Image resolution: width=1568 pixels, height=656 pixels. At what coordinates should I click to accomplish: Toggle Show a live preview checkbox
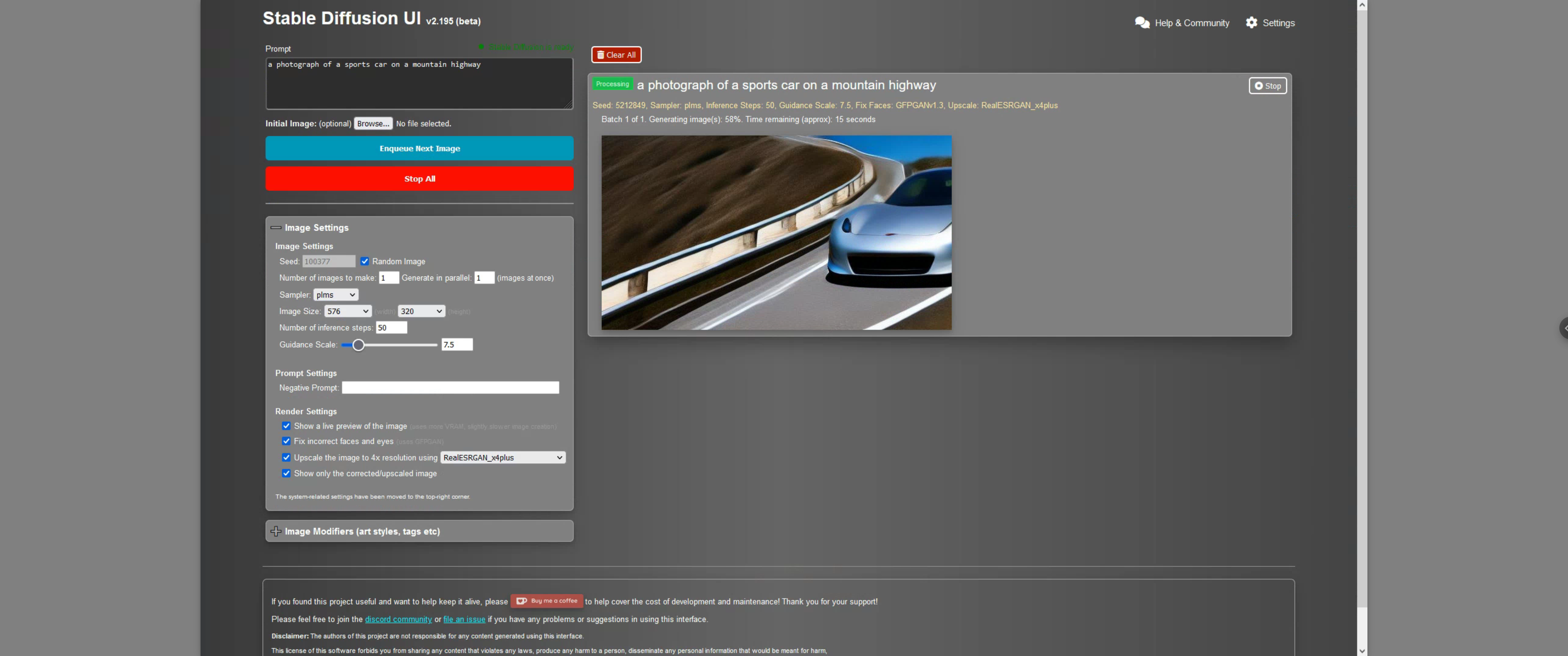click(286, 426)
